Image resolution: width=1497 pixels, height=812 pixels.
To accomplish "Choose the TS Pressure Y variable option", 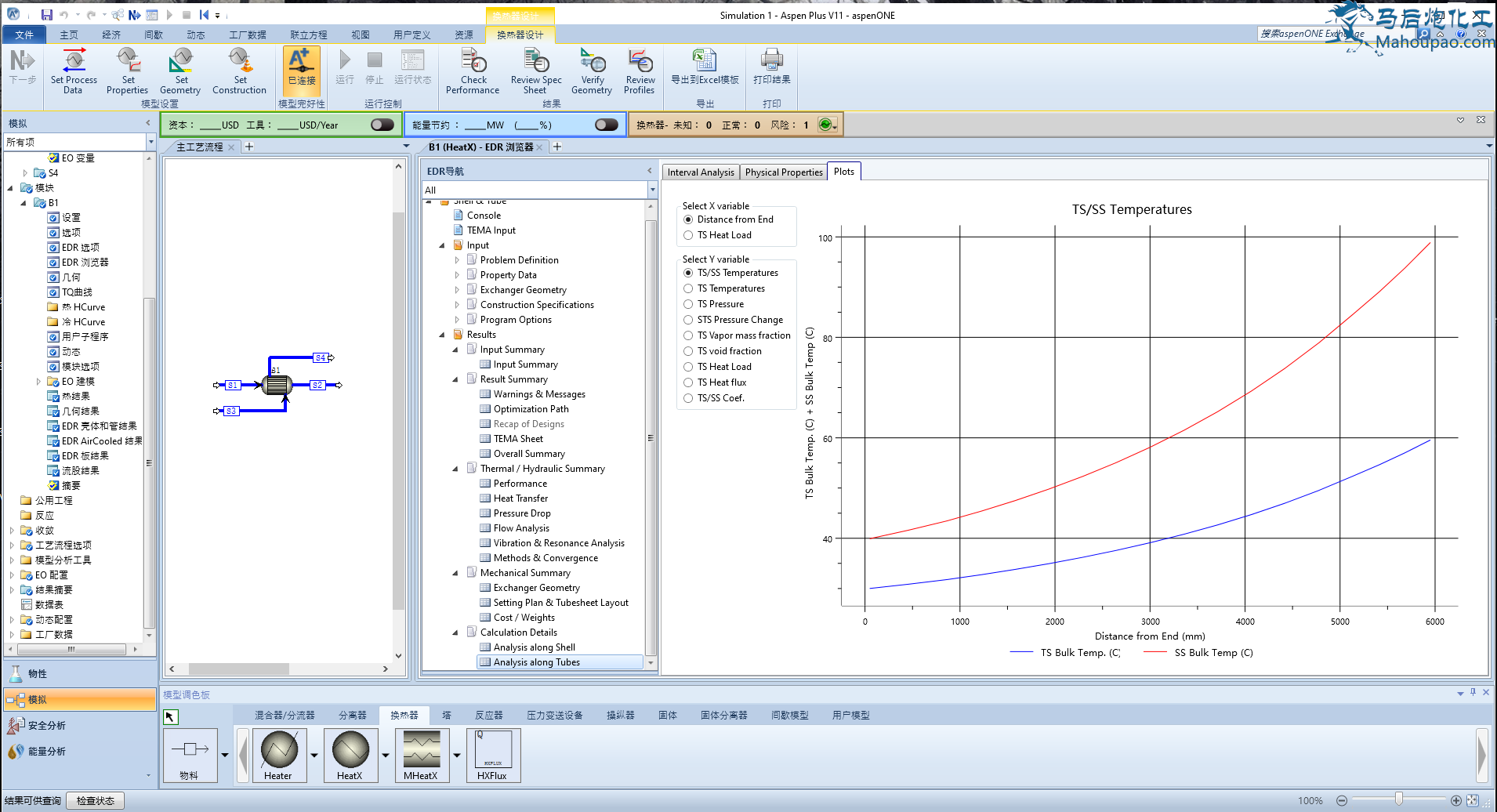I will coord(688,304).
